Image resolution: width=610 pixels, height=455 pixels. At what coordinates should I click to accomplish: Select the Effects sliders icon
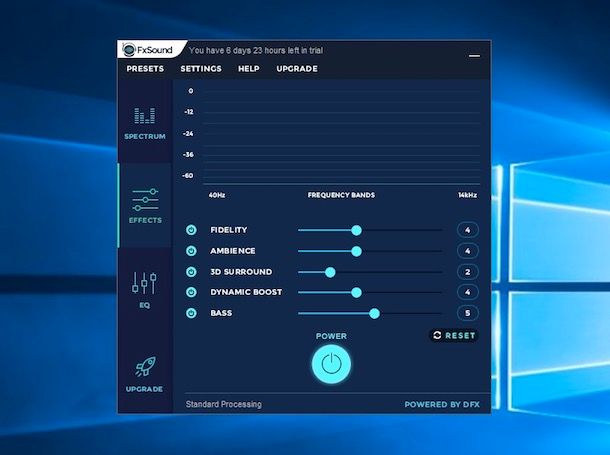145,200
